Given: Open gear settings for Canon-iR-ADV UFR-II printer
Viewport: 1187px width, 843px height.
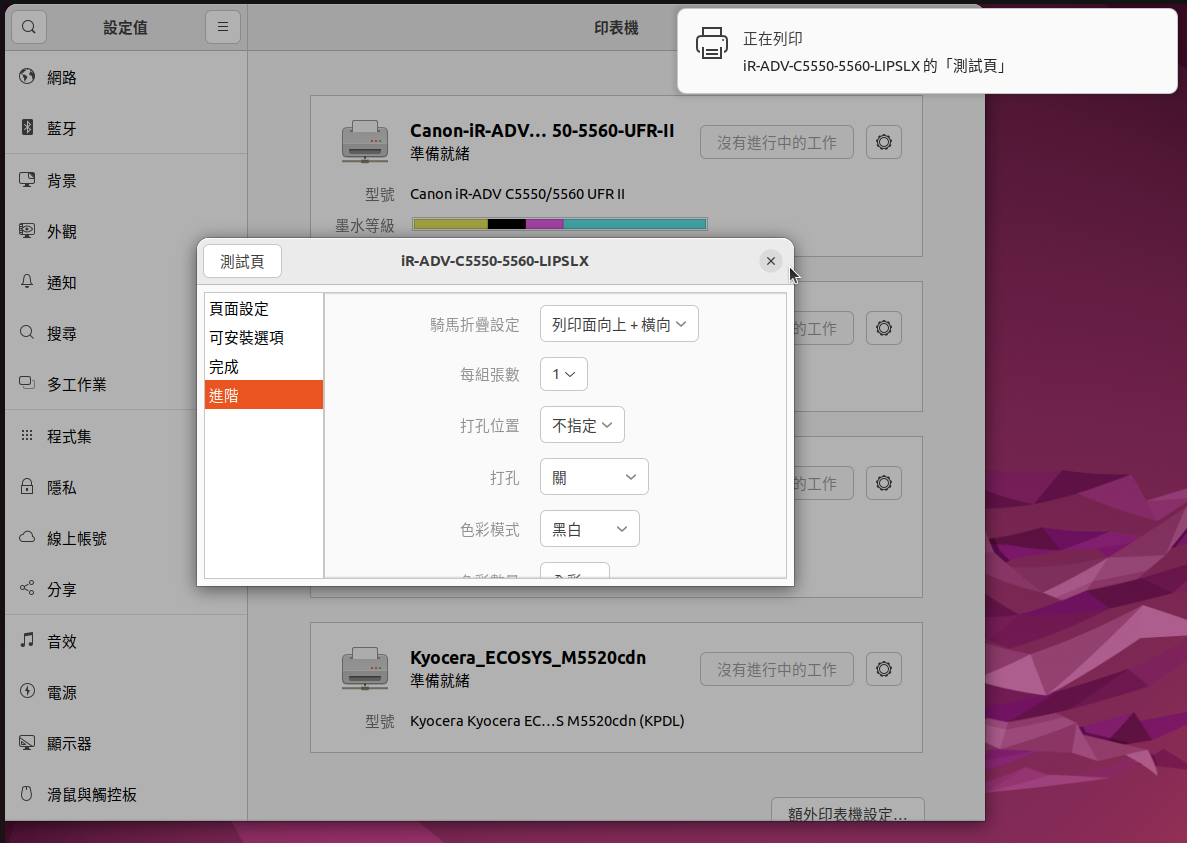Looking at the screenshot, I should 883,142.
